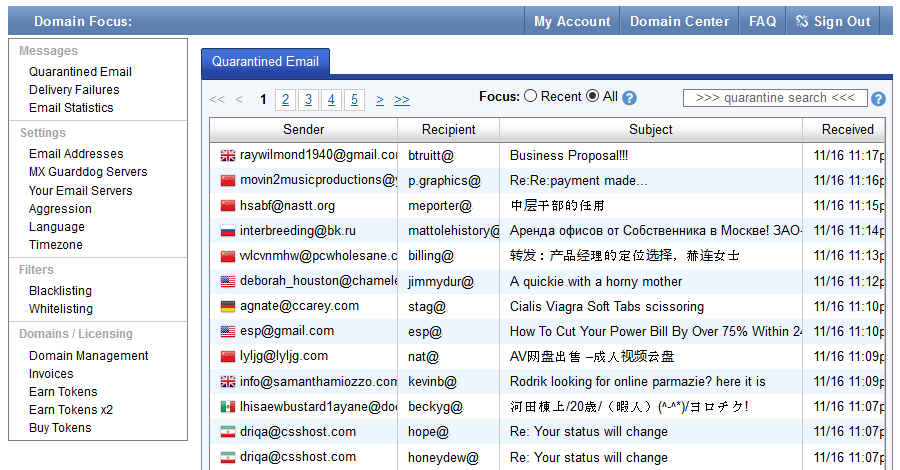Click the US flag beside esp@gmail.com
Screen dimensions: 900x470
point(227,331)
